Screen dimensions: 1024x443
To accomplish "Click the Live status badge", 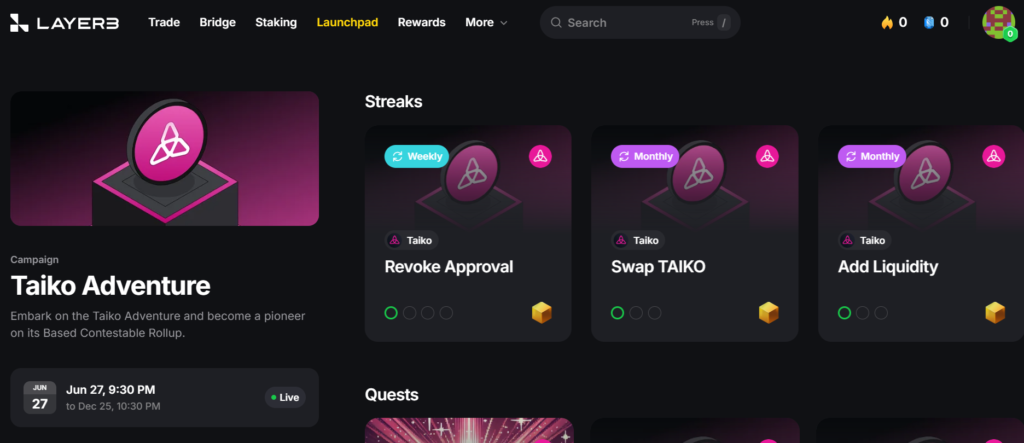I will (285, 397).
